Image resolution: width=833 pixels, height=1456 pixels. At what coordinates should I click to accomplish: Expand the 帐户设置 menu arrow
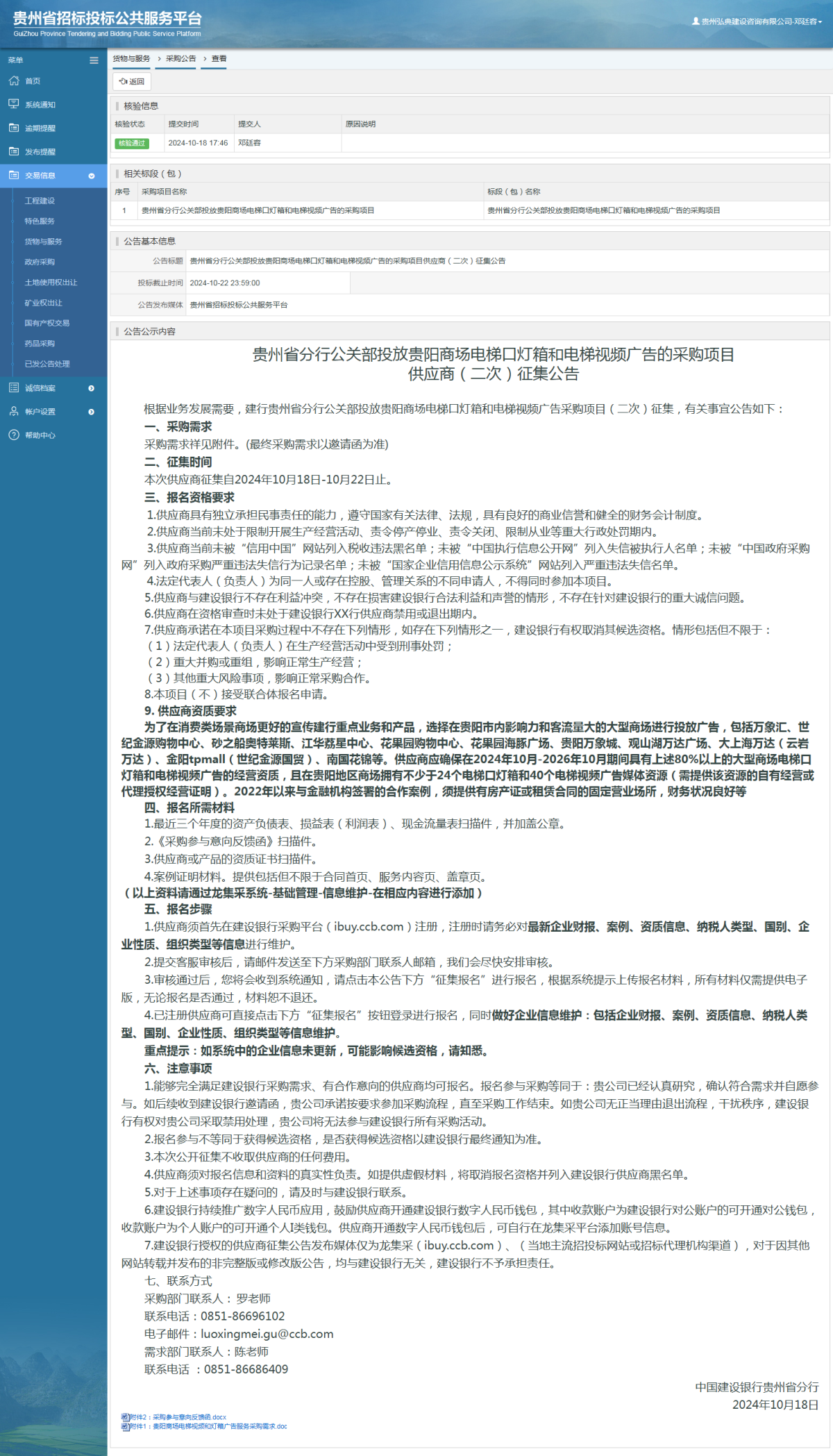(x=92, y=412)
